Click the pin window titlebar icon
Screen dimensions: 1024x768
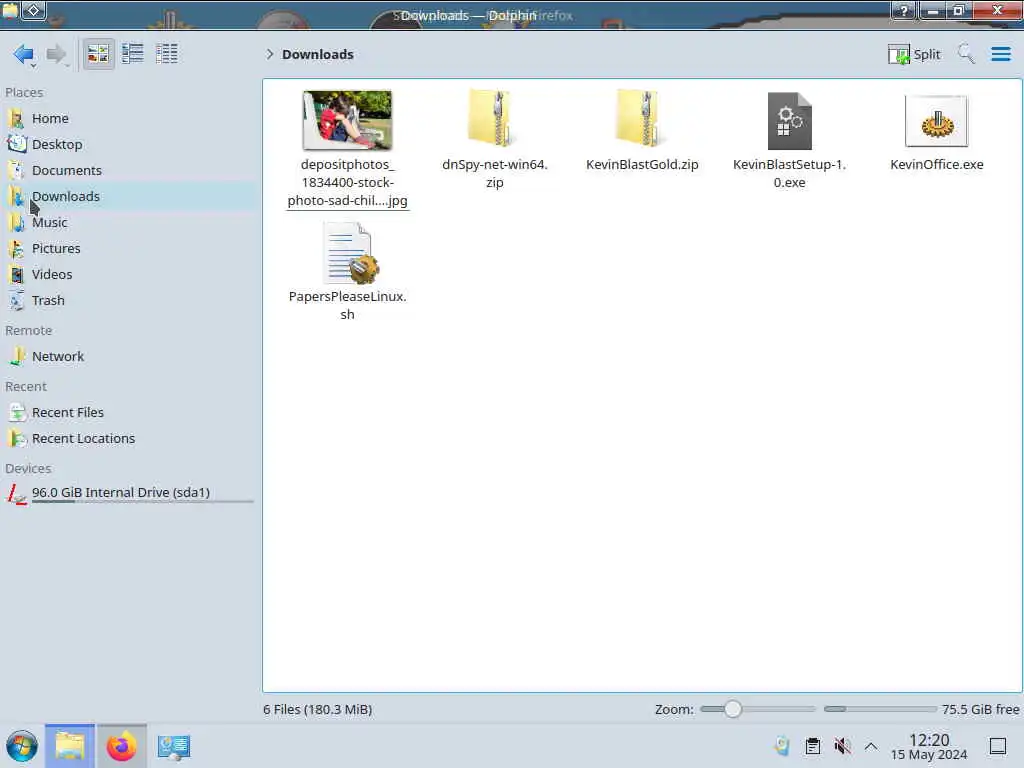pyautogui.click(x=34, y=10)
